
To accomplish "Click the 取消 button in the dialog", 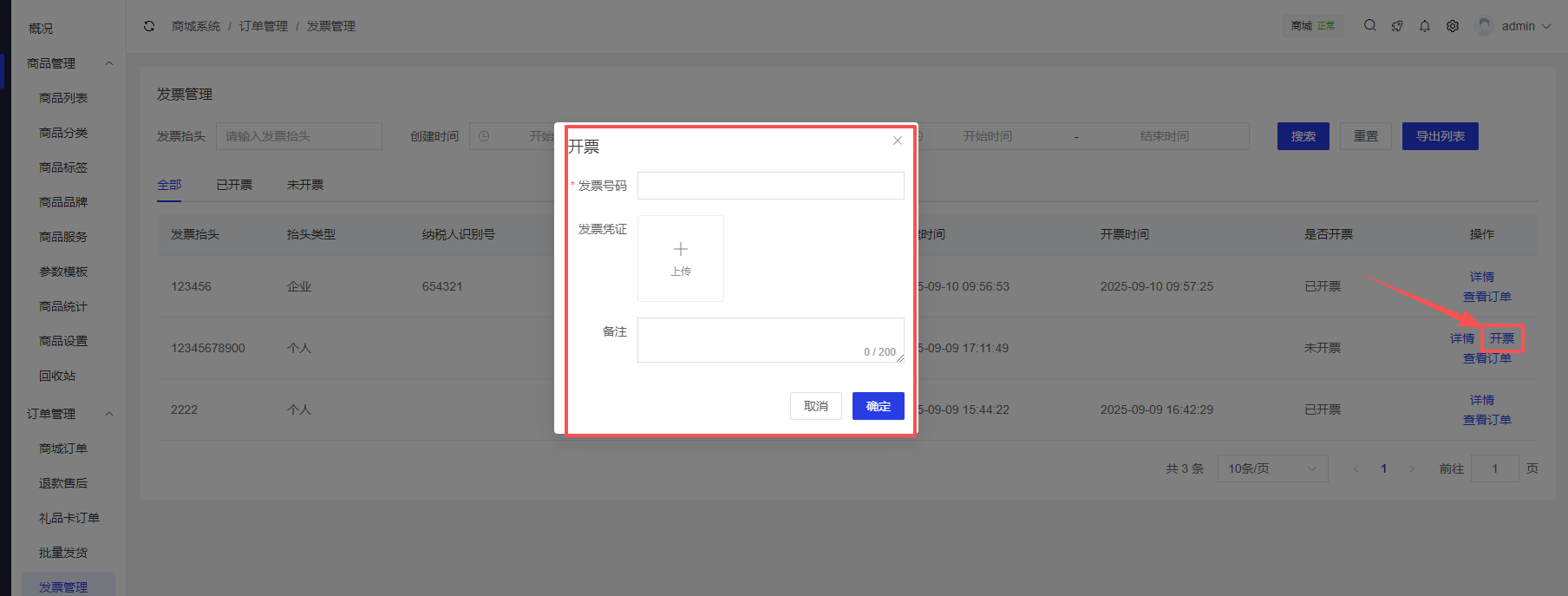I will 815,406.
